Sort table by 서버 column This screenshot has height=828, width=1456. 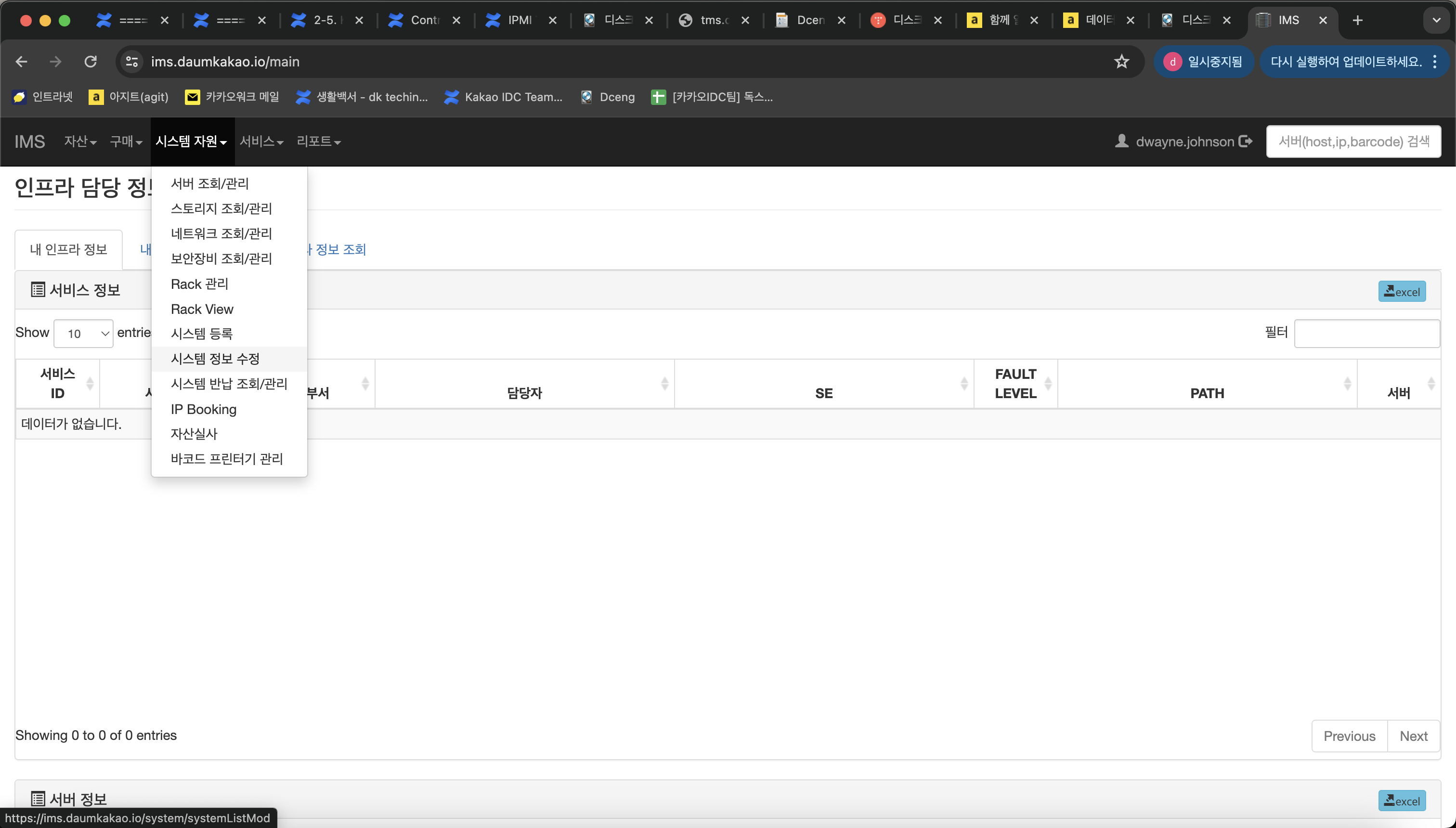coord(1399,383)
